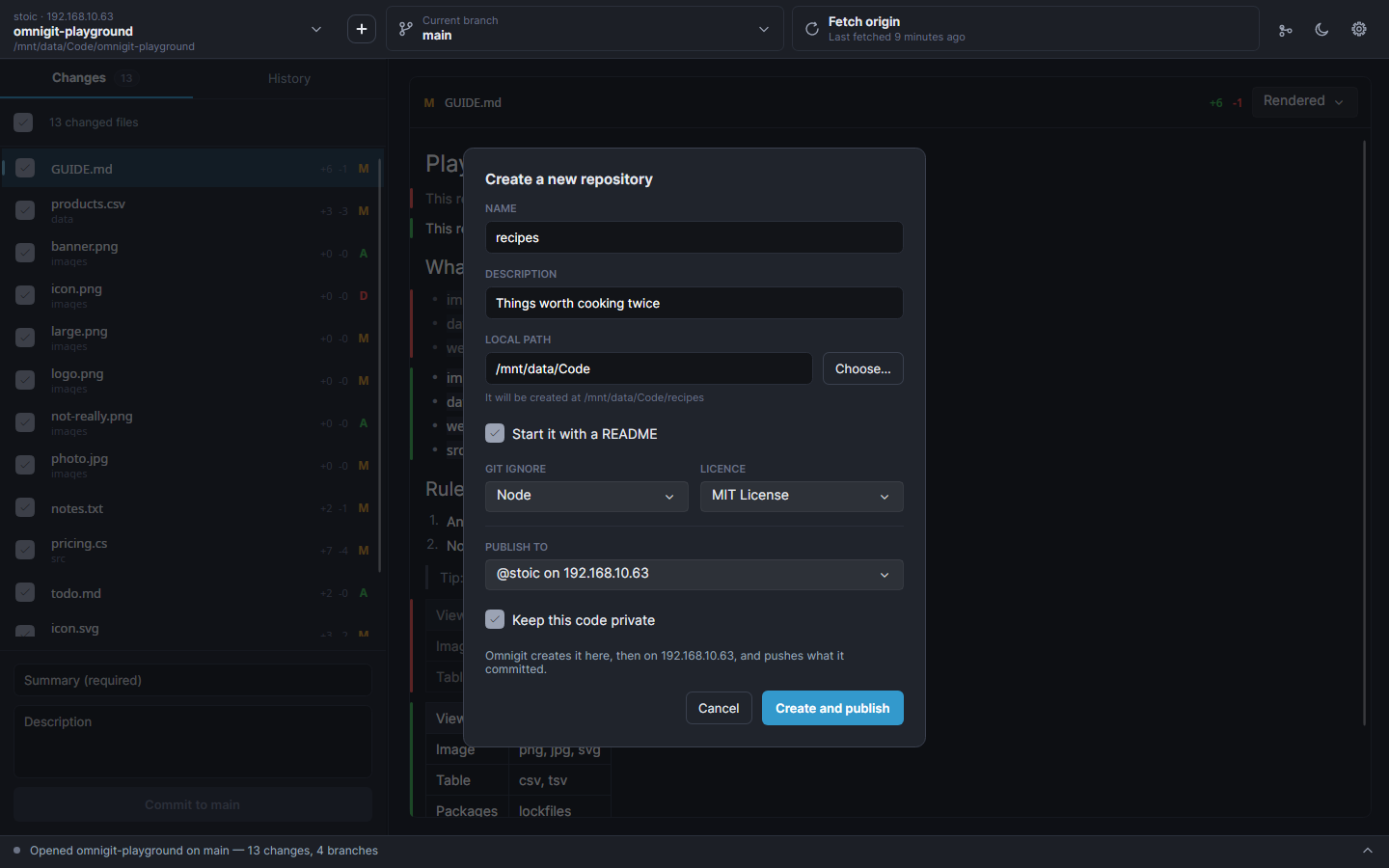Click the Summary (required) field
Screen dimensions: 1389x868
(x=193, y=680)
